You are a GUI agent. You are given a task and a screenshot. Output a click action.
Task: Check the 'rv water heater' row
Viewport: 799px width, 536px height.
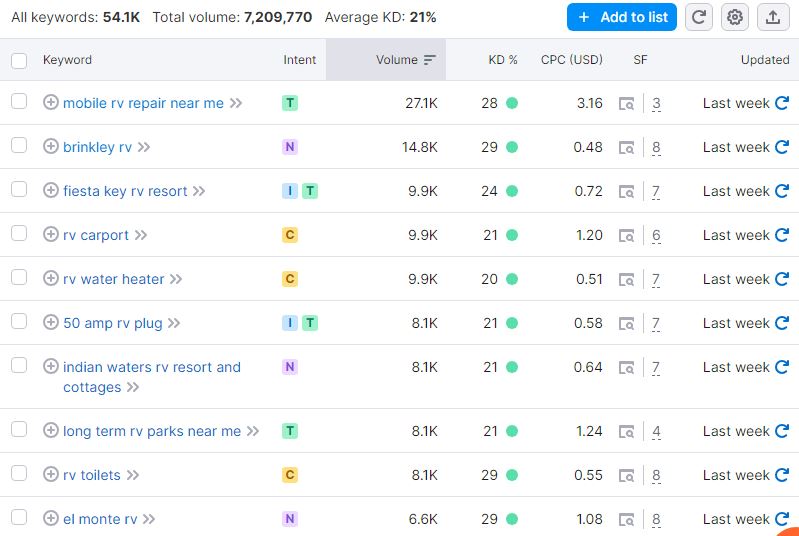click(x=19, y=277)
